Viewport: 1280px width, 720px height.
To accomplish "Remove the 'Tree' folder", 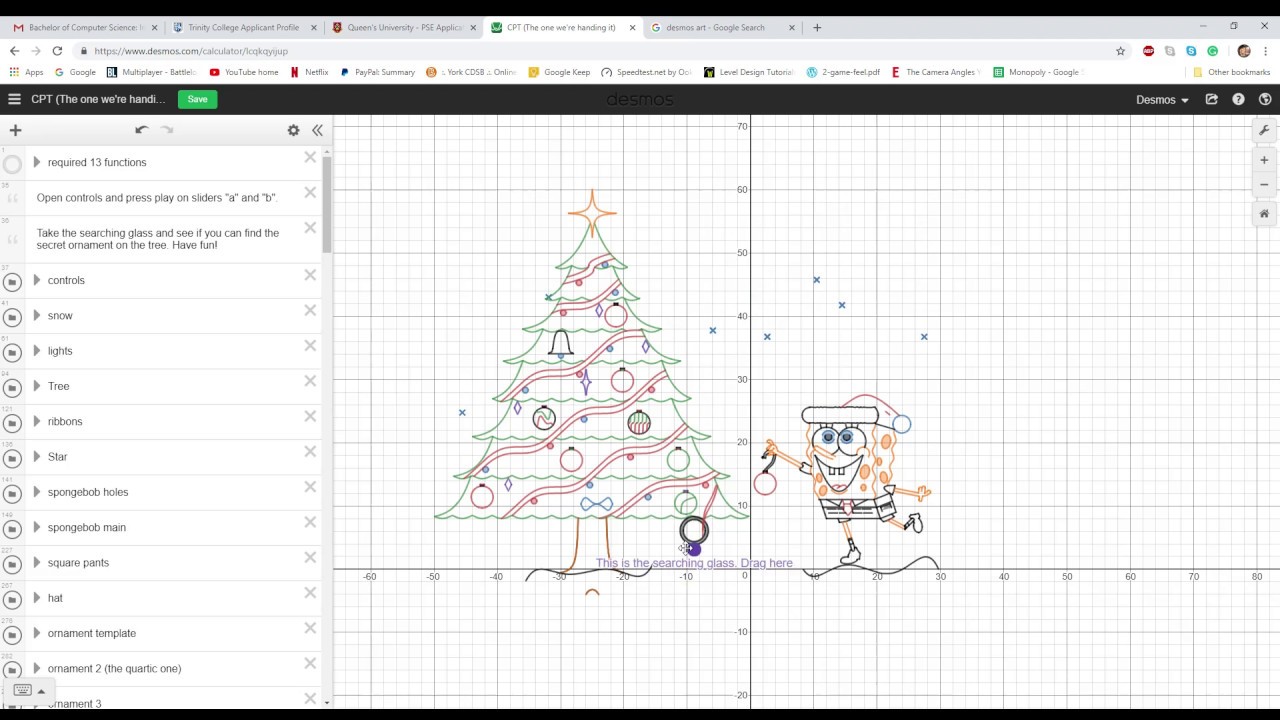I will click(x=310, y=381).
